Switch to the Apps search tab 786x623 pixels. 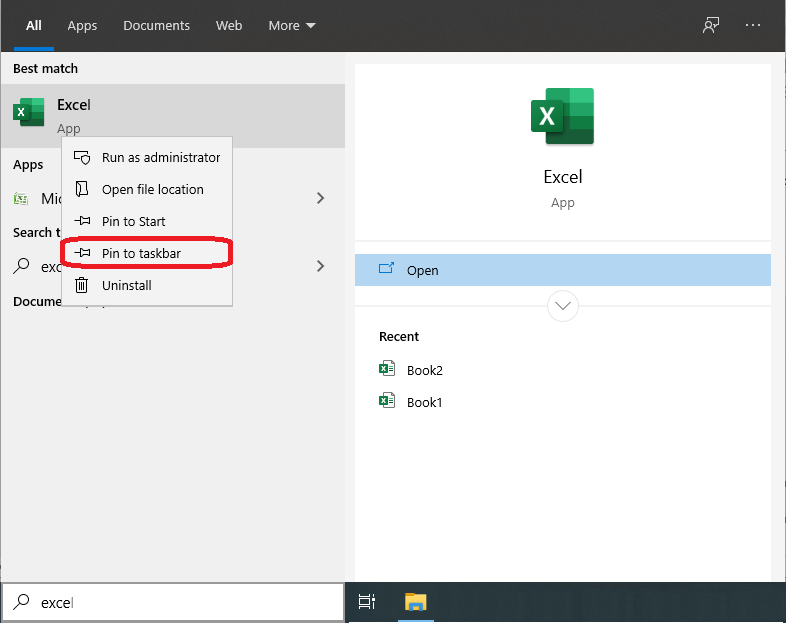point(82,26)
